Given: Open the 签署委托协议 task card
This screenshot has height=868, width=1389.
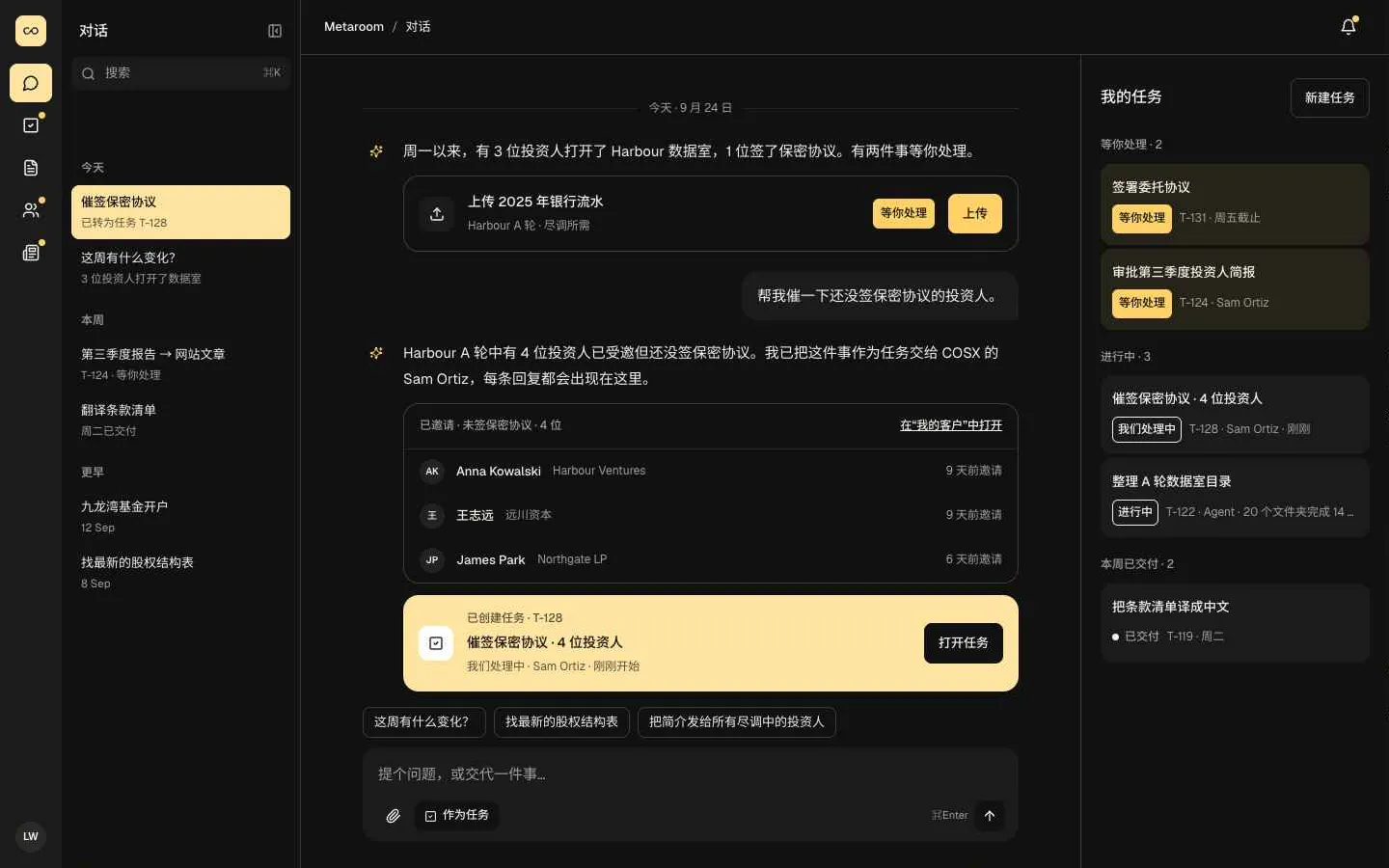Looking at the screenshot, I should click(1235, 203).
